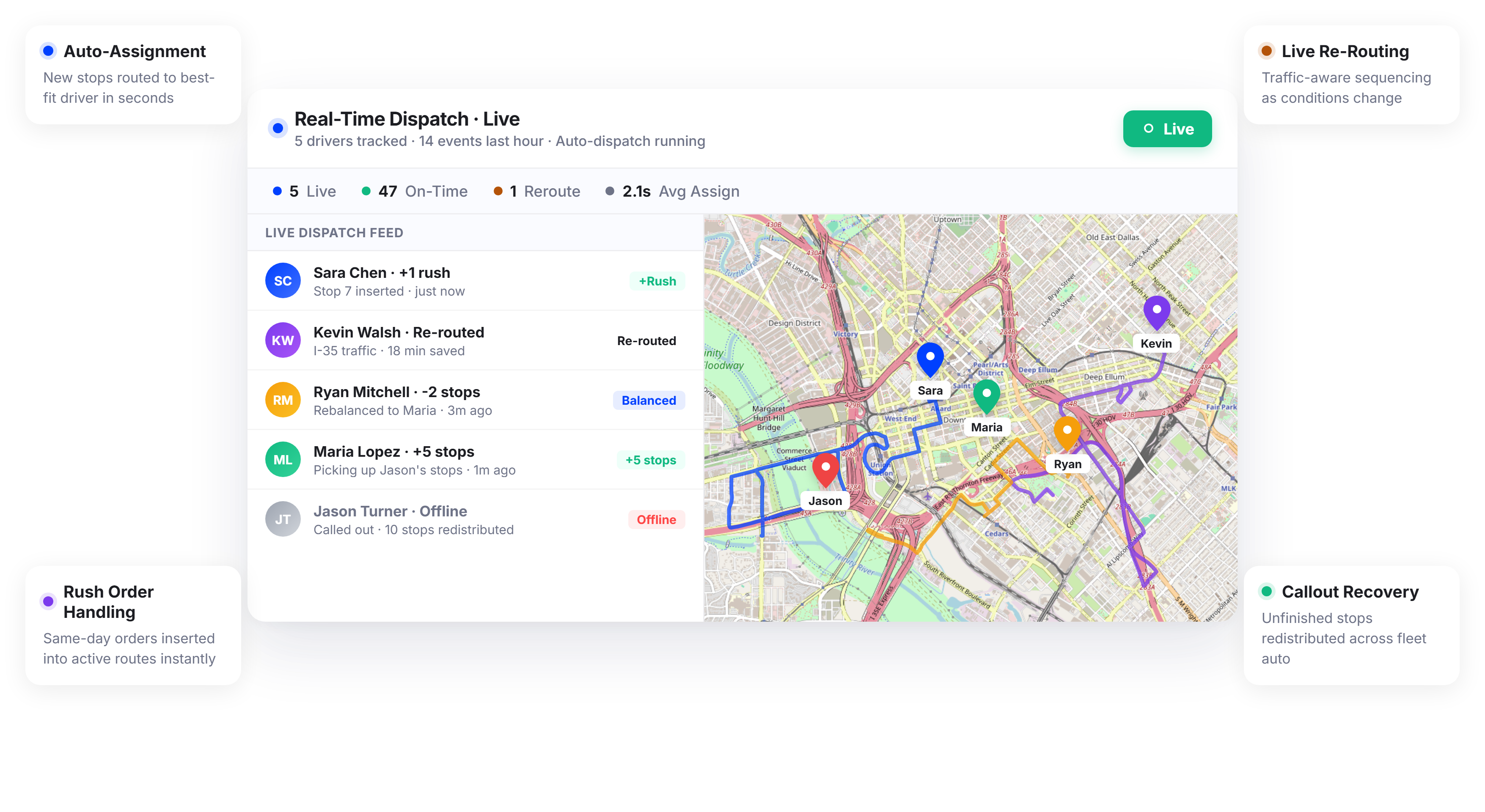Click 'Stop 7 inserted · just now' text
This screenshot has height=812, width=1485.
pyautogui.click(x=389, y=292)
